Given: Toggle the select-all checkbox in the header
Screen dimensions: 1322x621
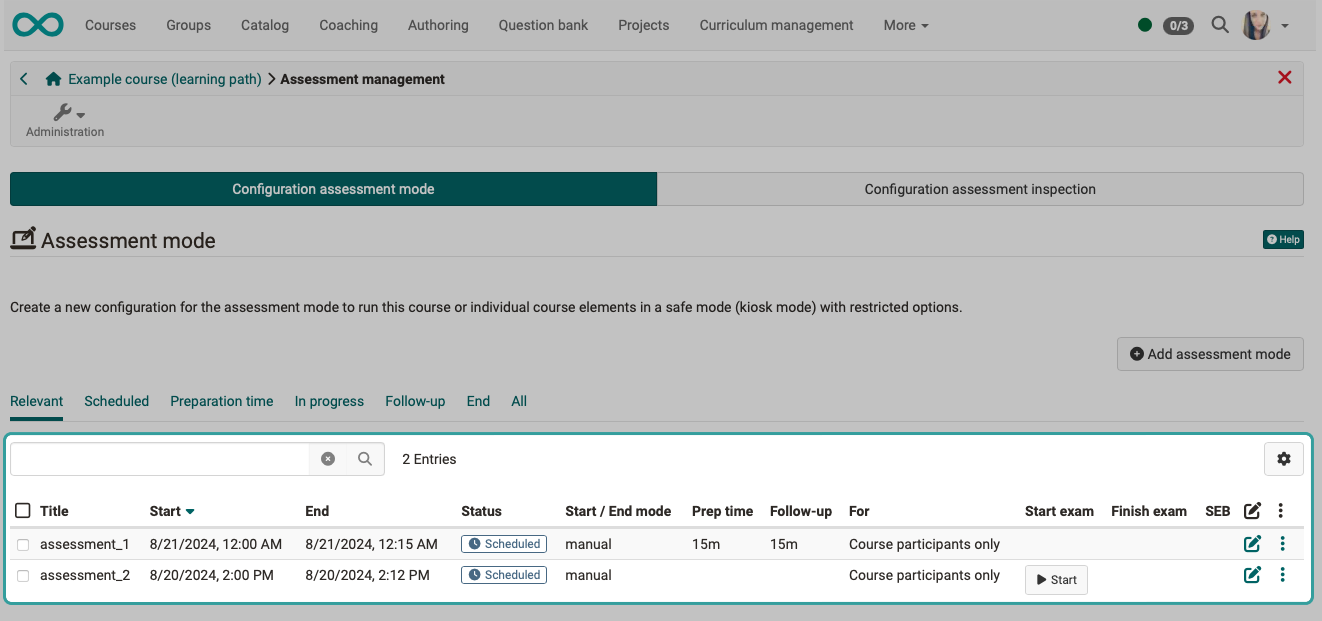Looking at the screenshot, I should point(23,510).
